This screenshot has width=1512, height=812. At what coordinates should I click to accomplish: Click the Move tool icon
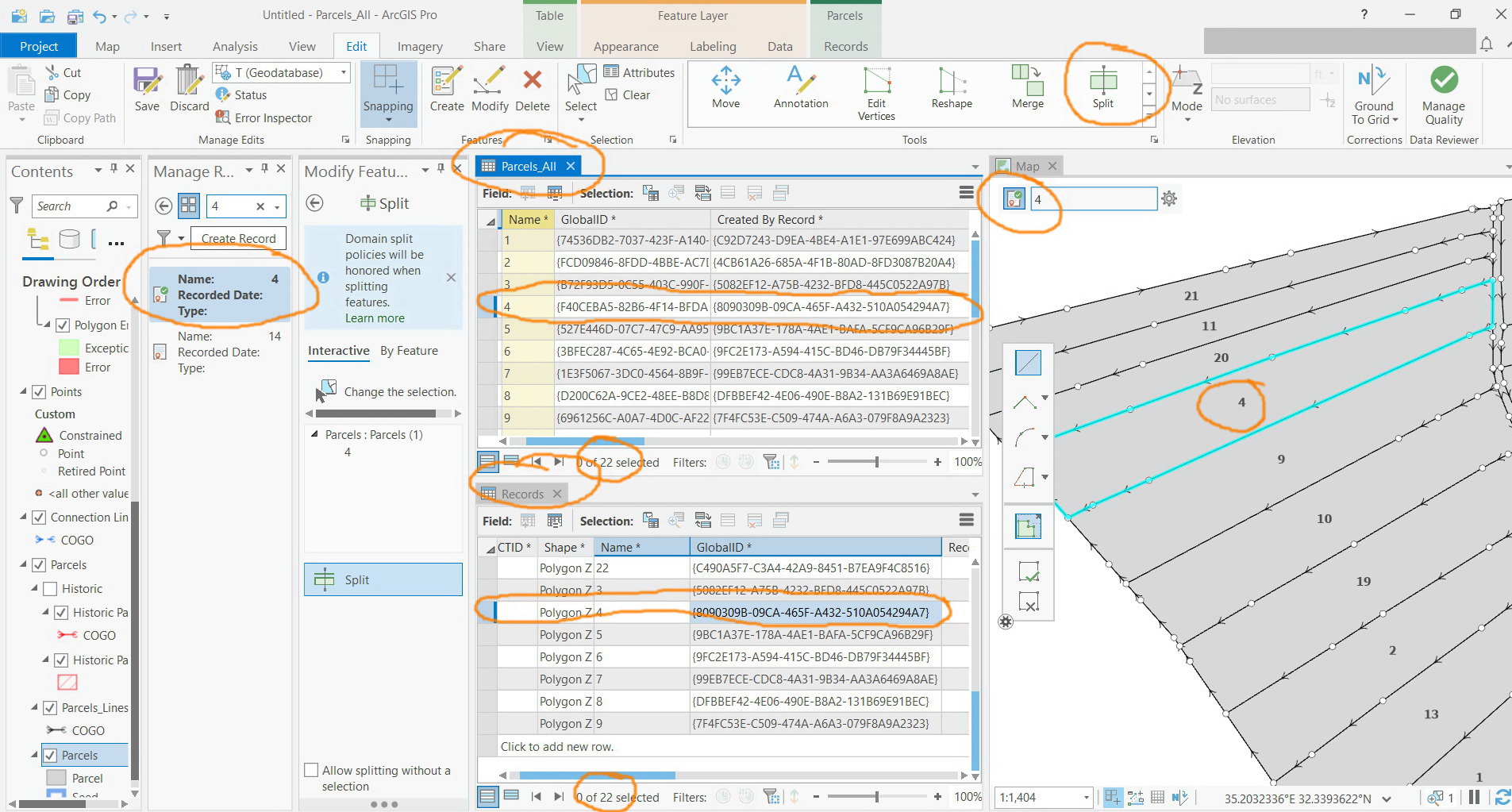tap(725, 80)
